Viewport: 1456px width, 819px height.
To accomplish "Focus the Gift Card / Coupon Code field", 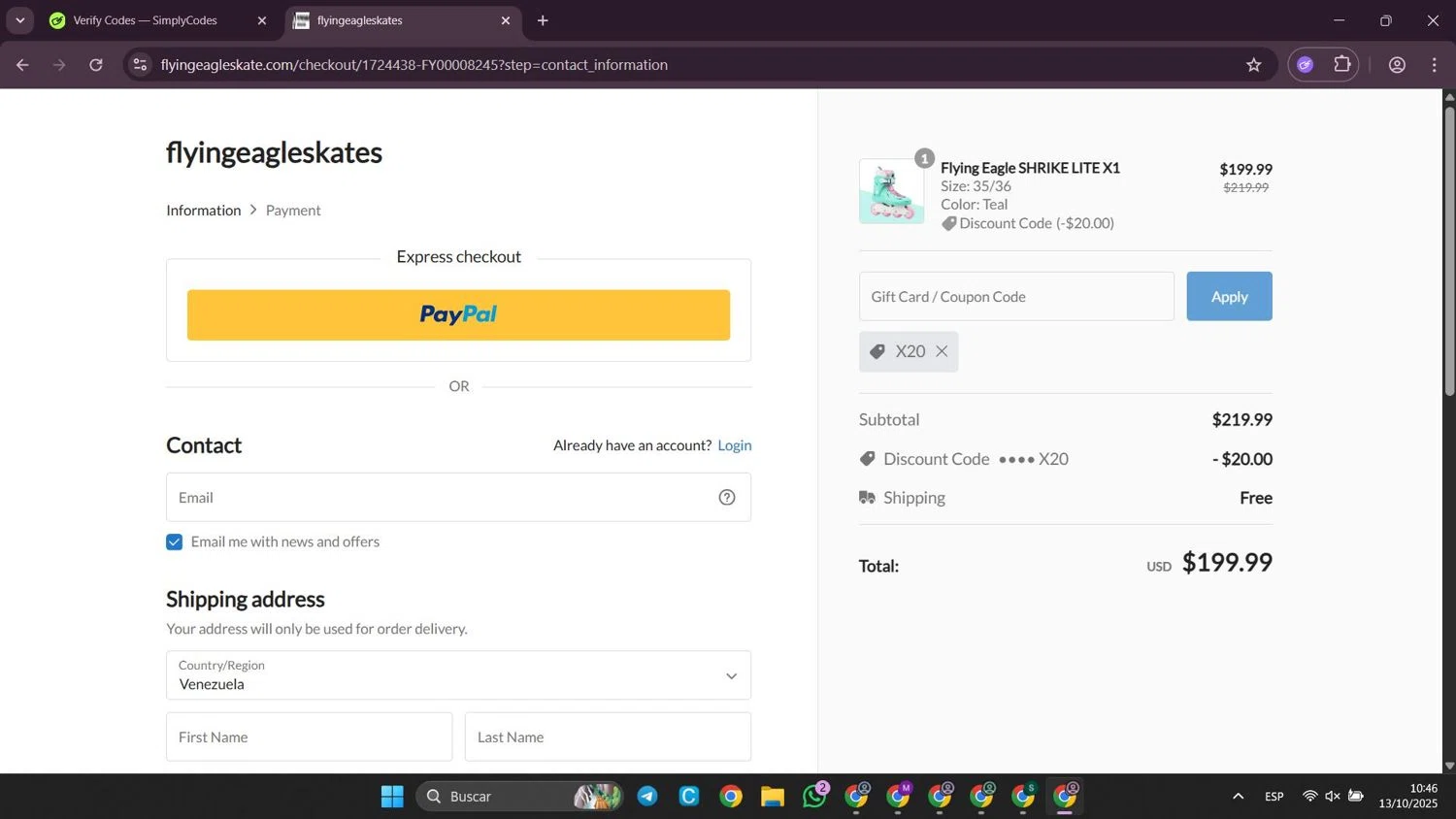I will 1016,297.
